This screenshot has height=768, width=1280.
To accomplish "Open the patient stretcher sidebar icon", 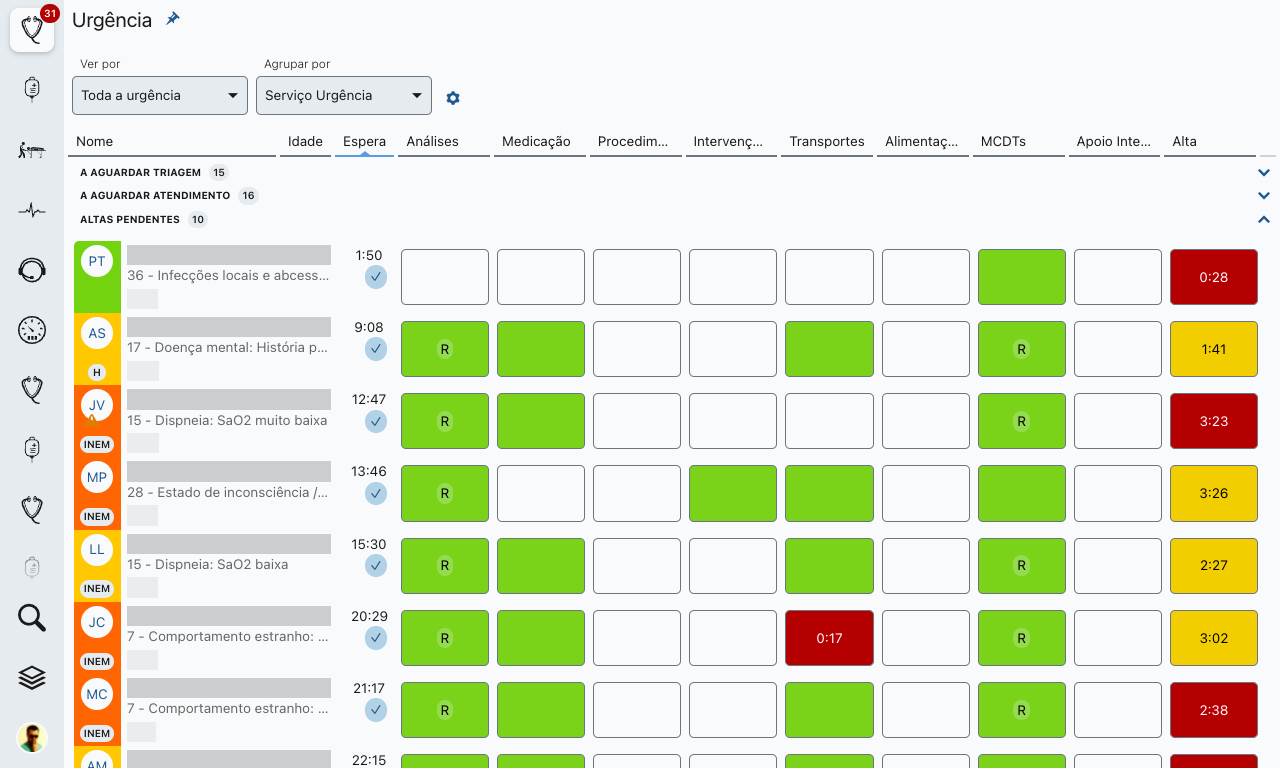I will tap(32, 150).
